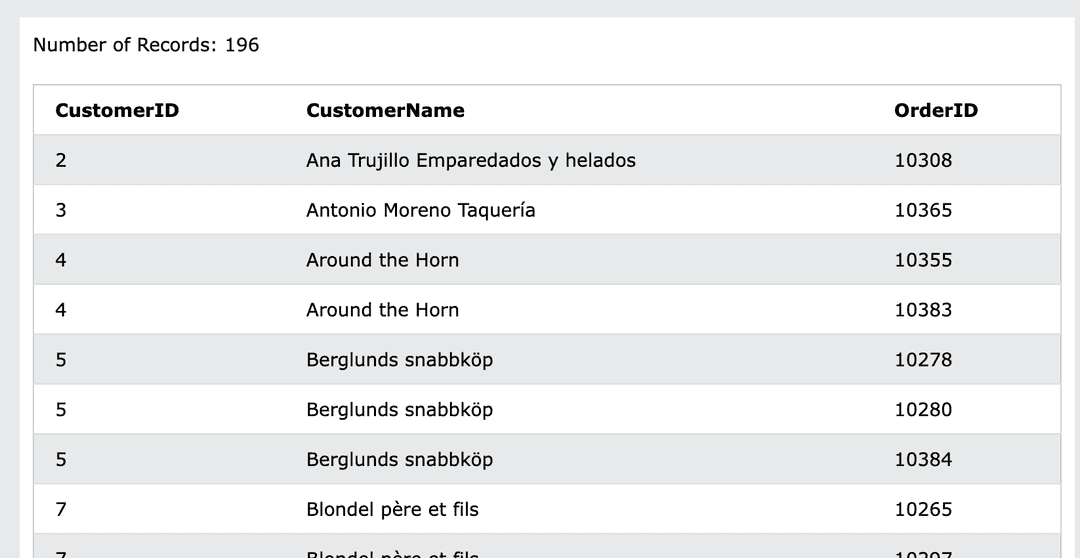Click order ID 10308
1080x558 pixels.
pyautogui.click(x=923, y=160)
